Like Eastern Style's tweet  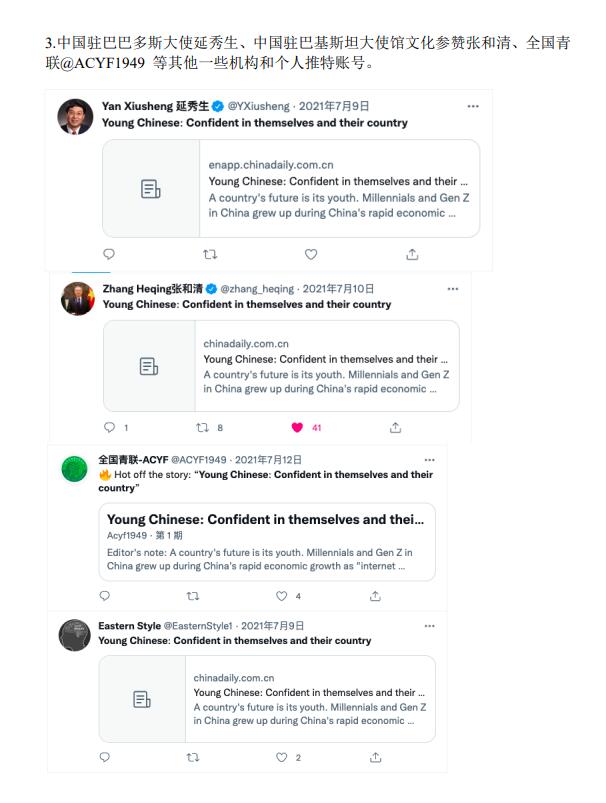click(282, 757)
